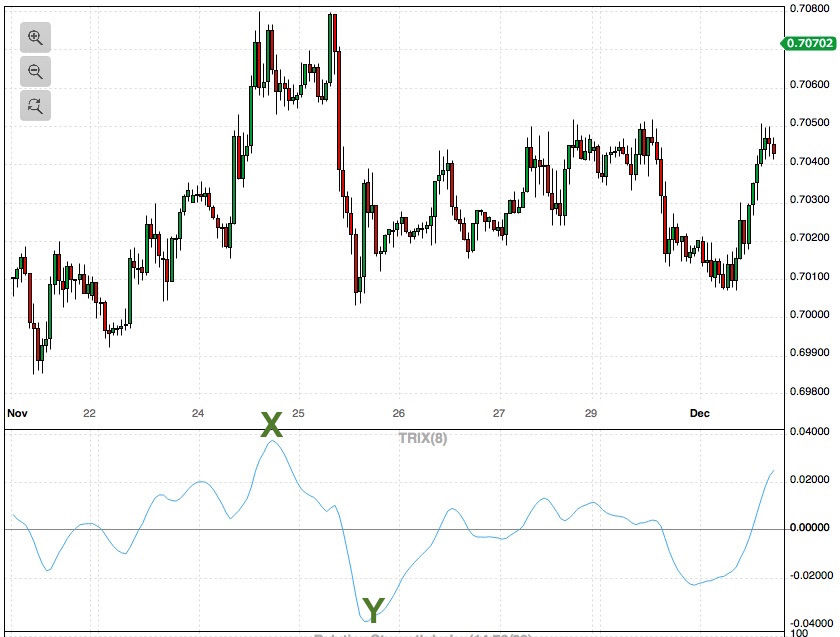Image resolution: width=840 pixels, height=637 pixels.
Task: Click the 29 date label on time axis
Action: [591, 413]
